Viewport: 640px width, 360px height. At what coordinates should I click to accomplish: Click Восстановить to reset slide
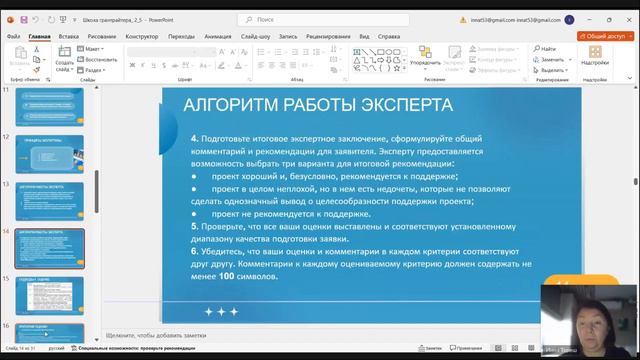point(97,59)
